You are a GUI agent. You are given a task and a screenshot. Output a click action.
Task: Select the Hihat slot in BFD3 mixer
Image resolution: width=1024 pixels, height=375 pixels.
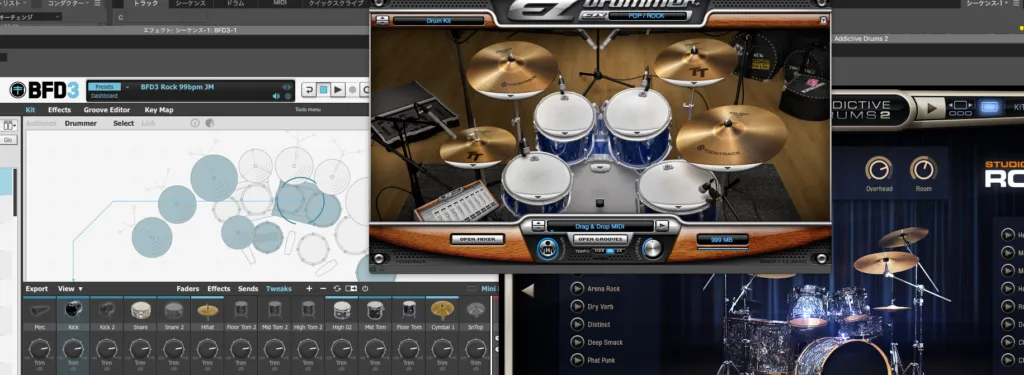coord(208,314)
